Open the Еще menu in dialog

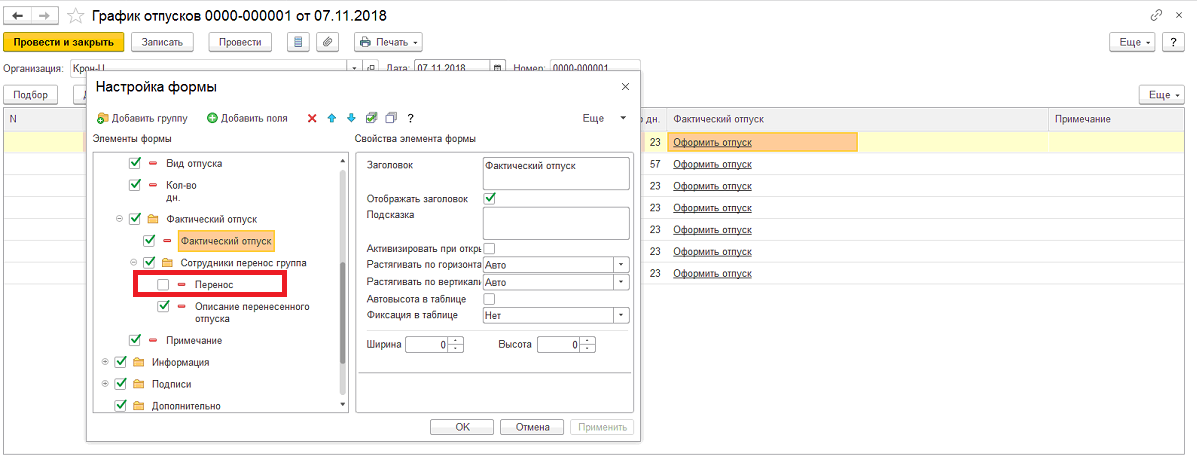tap(605, 118)
